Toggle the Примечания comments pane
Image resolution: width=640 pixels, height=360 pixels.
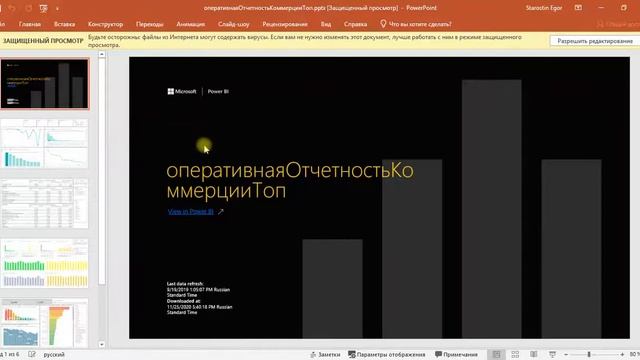[x=456, y=354]
